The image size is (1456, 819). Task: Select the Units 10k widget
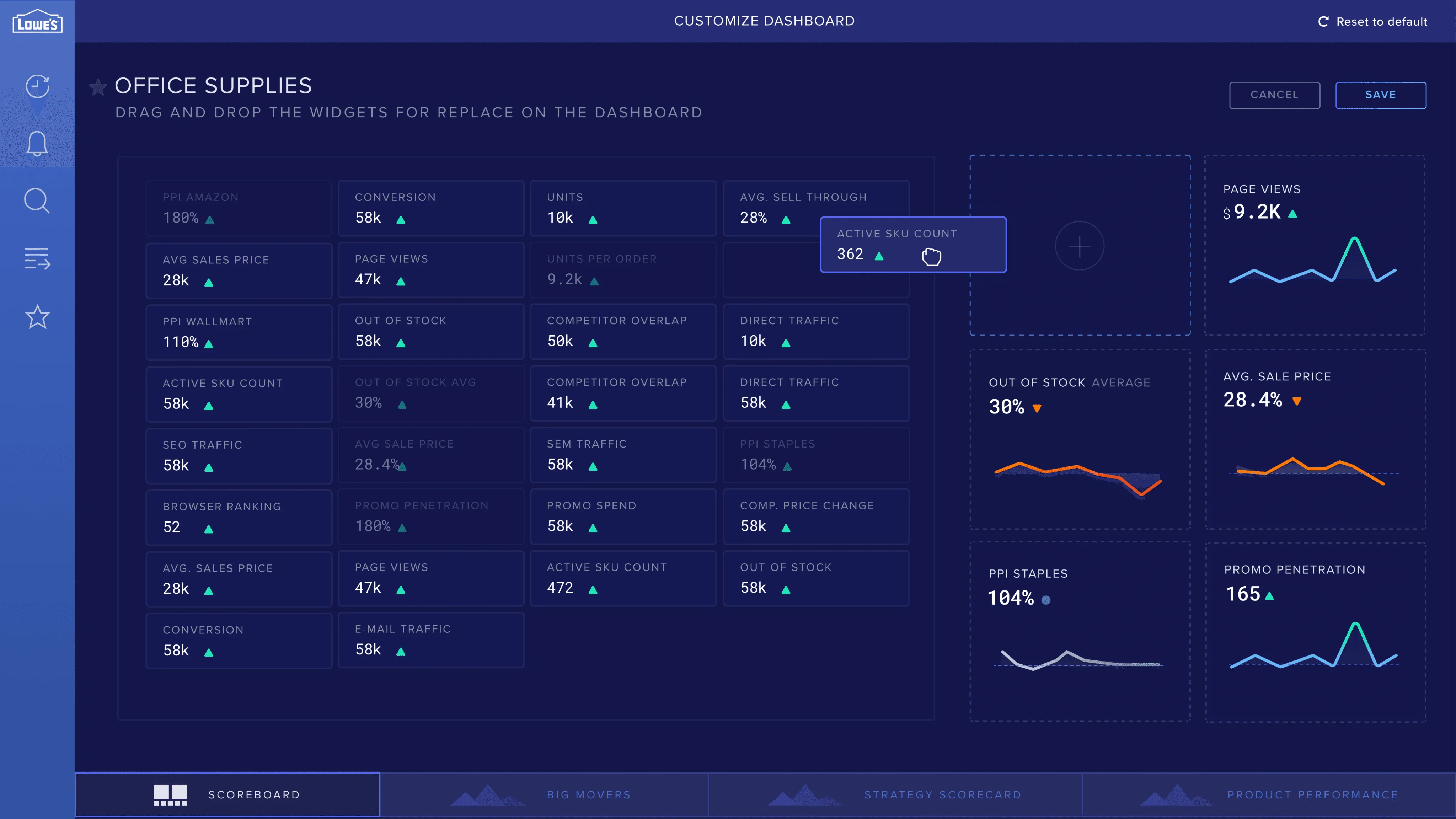(623, 208)
